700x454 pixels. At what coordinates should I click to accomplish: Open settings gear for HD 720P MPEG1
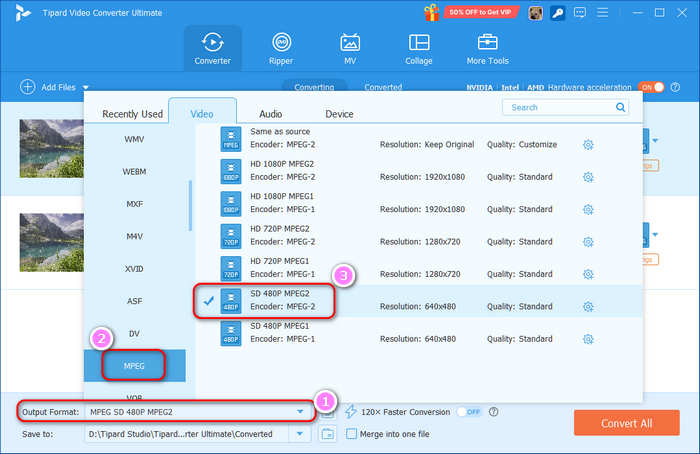point(588,274)
